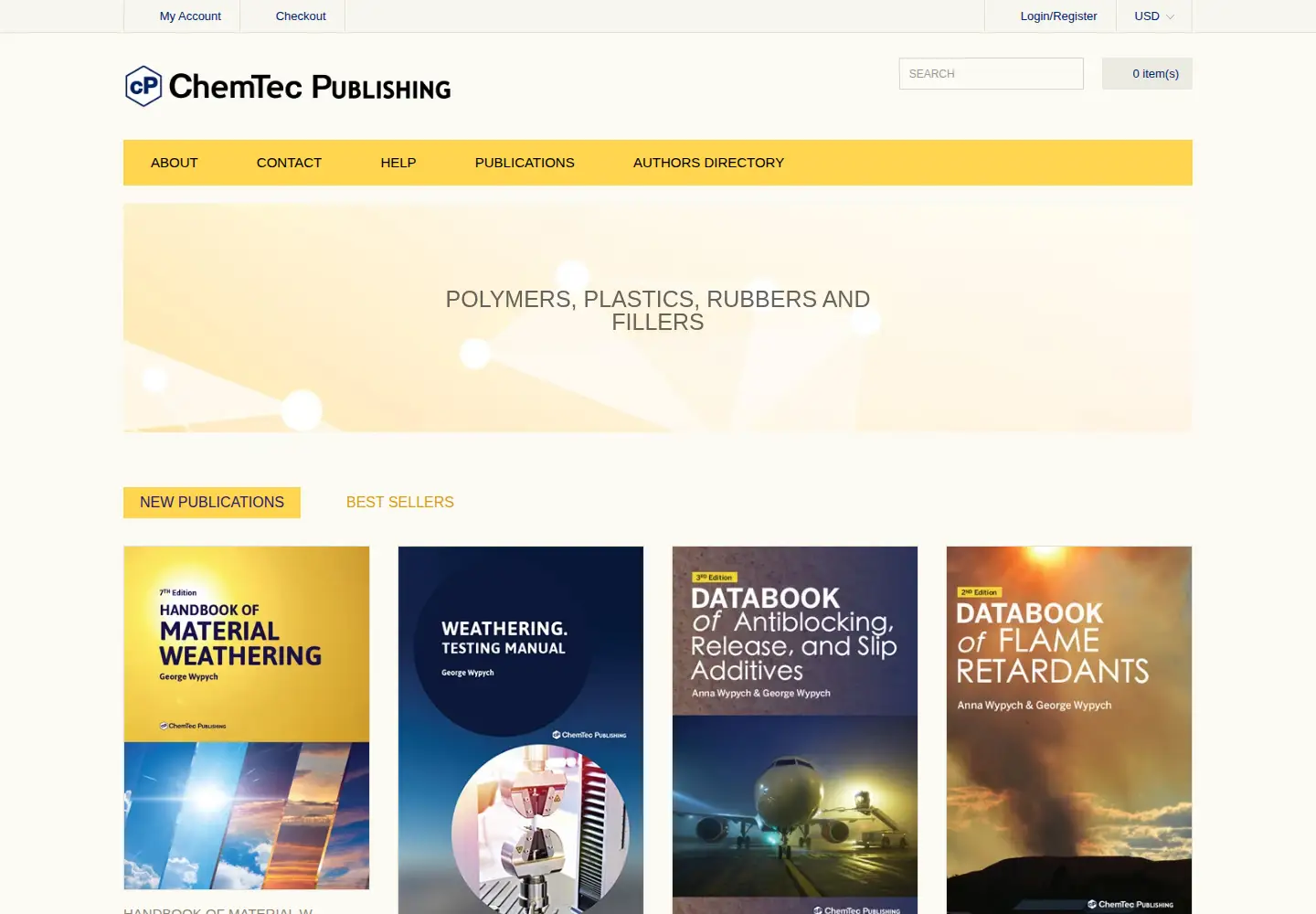Image resolution: width=1316 pixels, height=914 pixels.
Task: Go to Checkout
Action: 301,16
